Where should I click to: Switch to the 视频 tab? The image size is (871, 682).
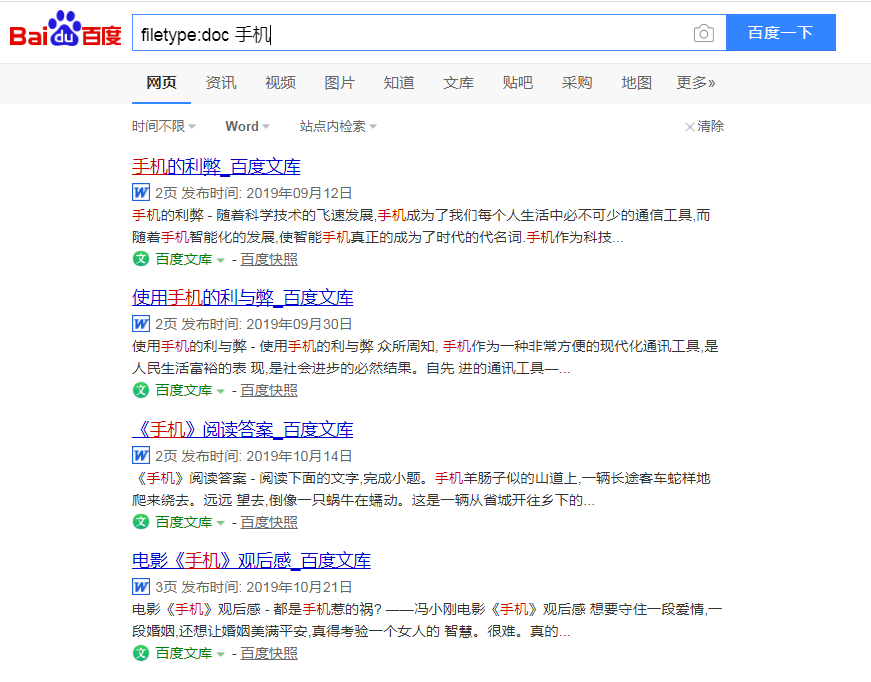281,83
